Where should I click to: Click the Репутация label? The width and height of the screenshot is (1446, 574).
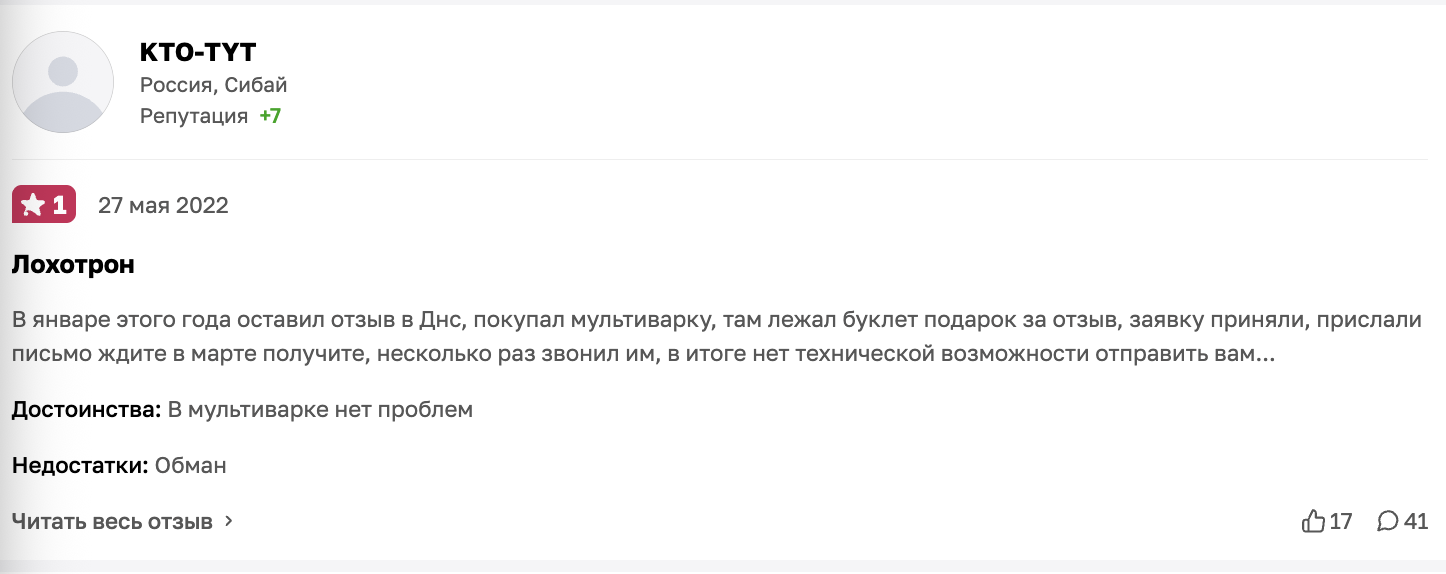[x=194, y=116]
